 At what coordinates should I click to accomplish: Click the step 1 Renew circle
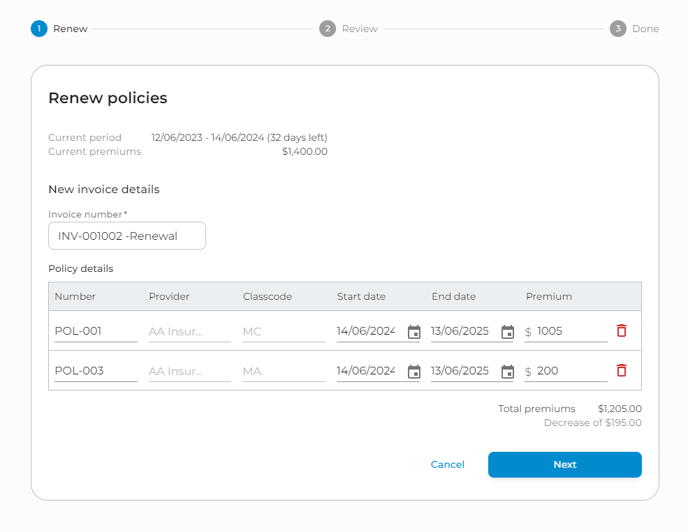pos(39,29)
